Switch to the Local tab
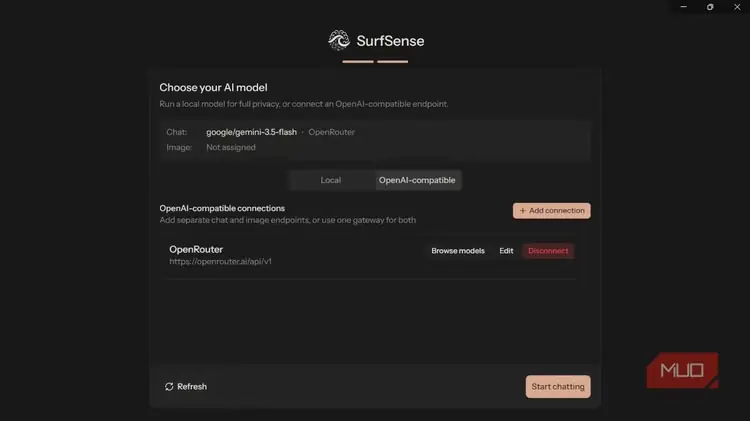 [331, 180]
